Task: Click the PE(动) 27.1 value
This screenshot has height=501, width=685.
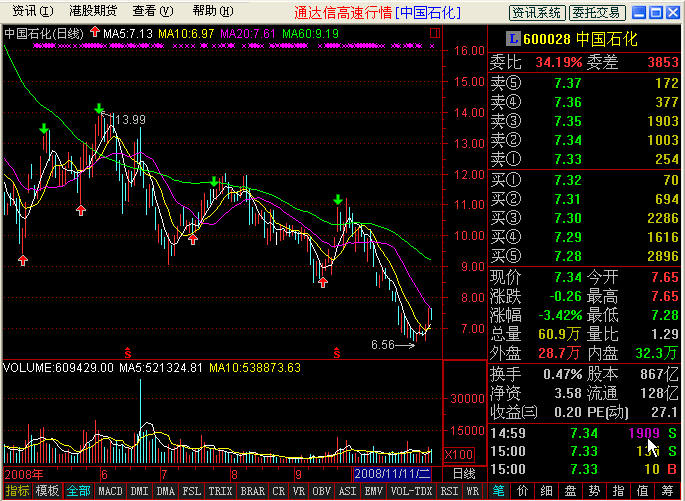Action: pos(663,412)
